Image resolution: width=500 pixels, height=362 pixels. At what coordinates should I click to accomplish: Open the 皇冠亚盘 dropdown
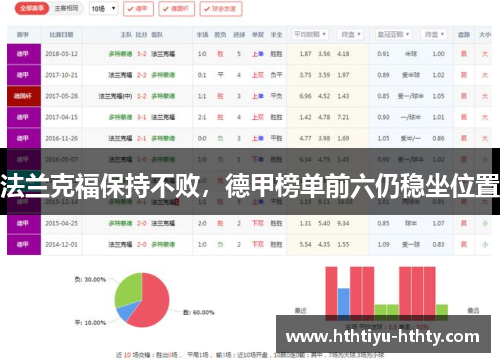(x=393, y=34)
